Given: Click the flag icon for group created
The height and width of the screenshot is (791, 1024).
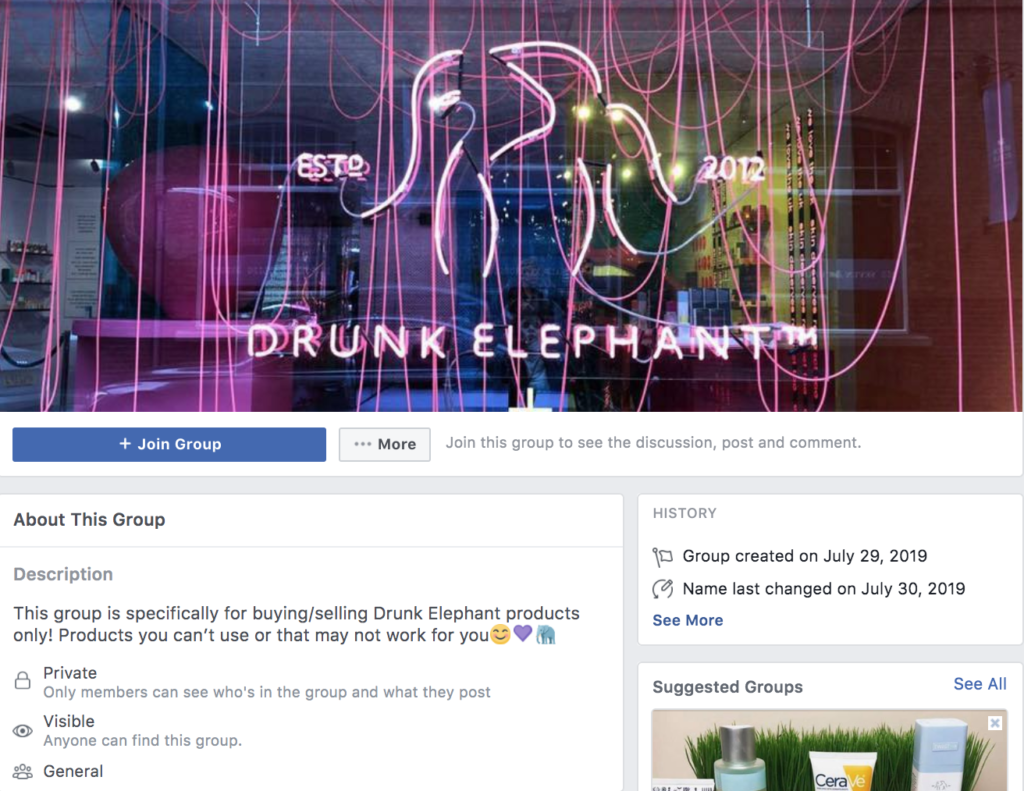Looking at the screenshot, I should [x=662, y=557].
